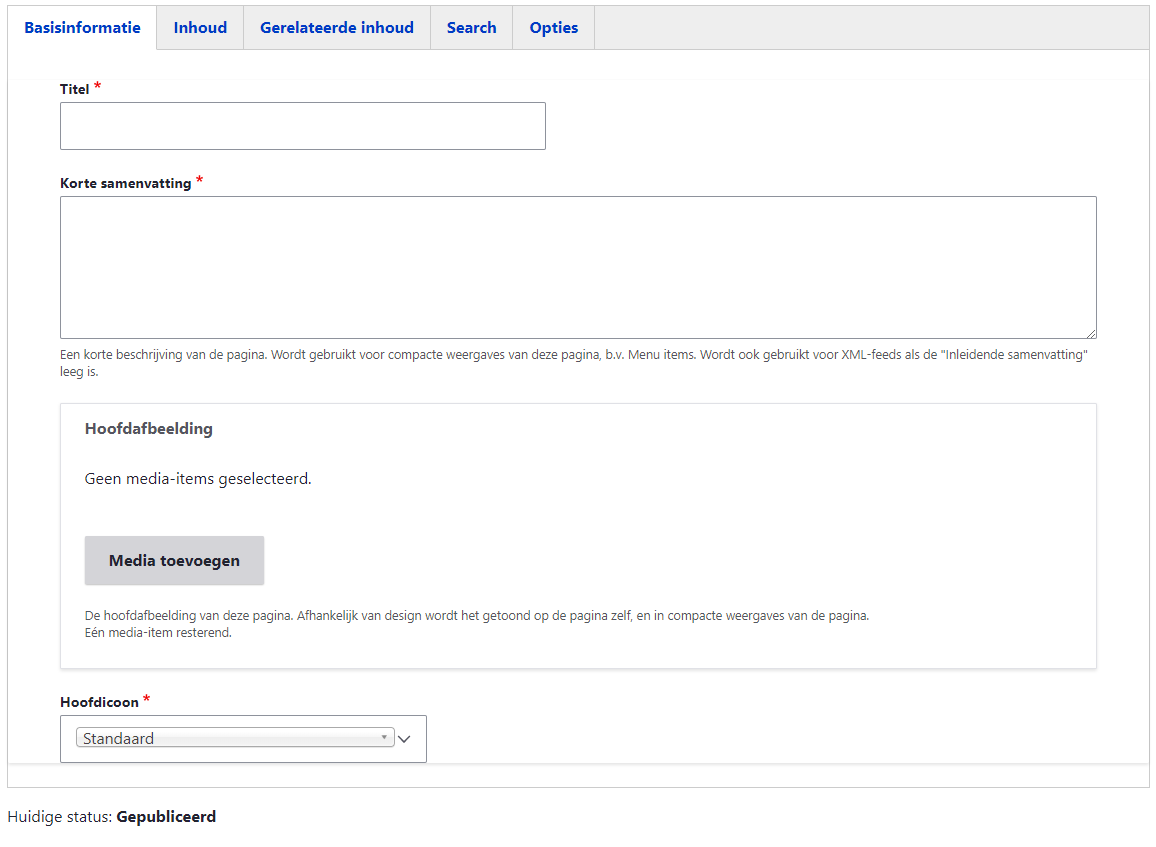Click the chevron arrow beside Standaard
The width and height of the screenshot is (1156, 847).
click(x=405, y=740)
